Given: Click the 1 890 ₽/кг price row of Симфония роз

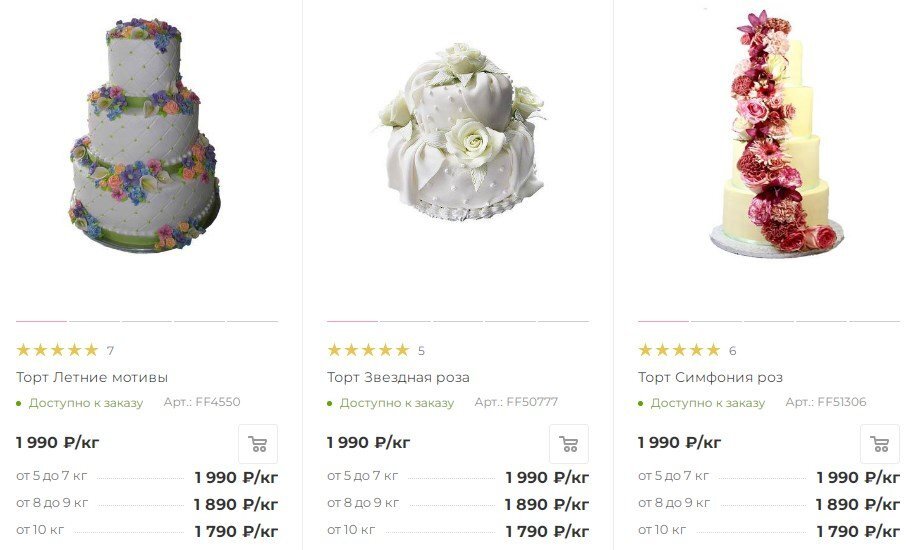Looking at the screenshot, I should [x=769, y=504].
